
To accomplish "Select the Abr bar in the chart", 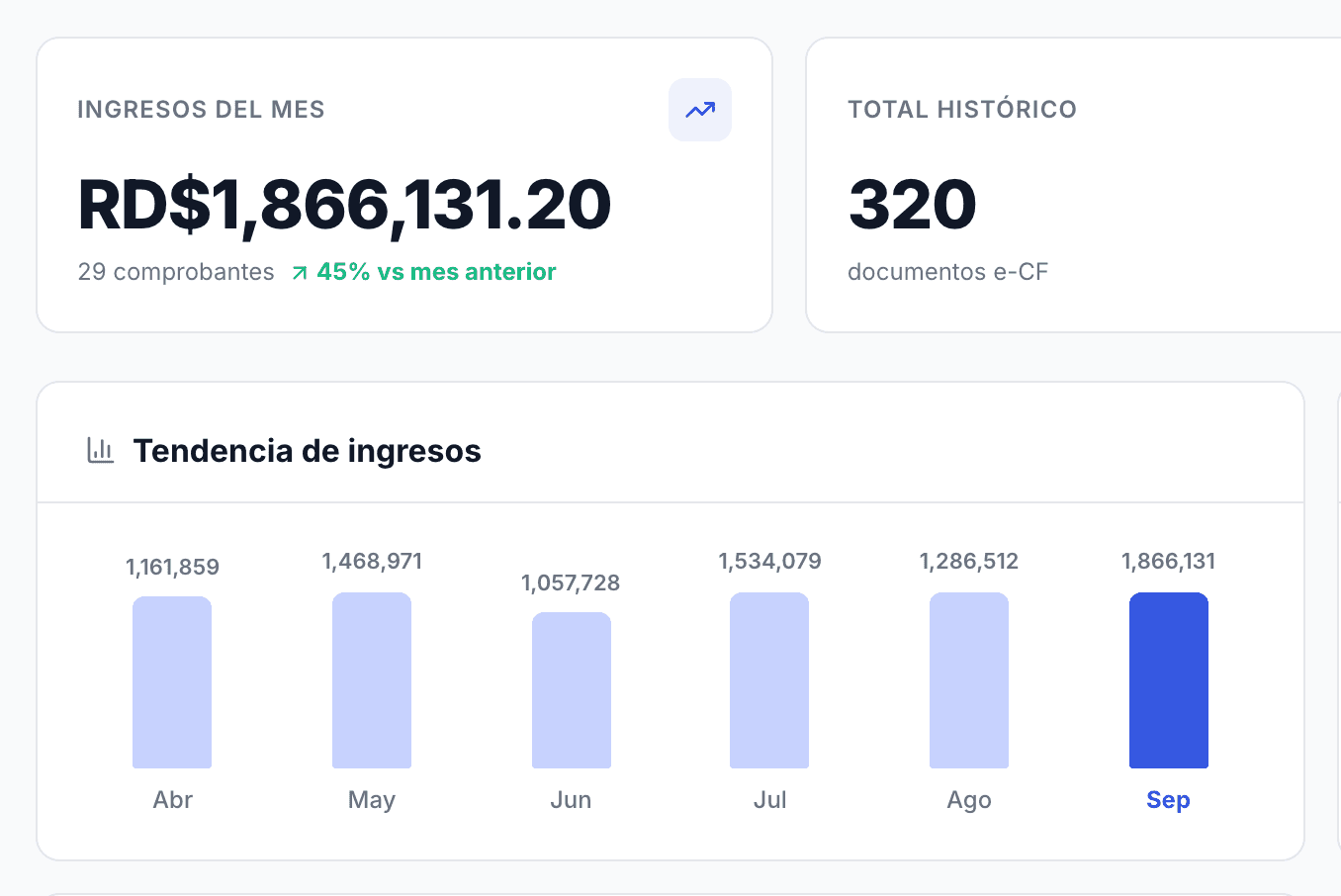I will pyautogui.click(x=172, y=682).
